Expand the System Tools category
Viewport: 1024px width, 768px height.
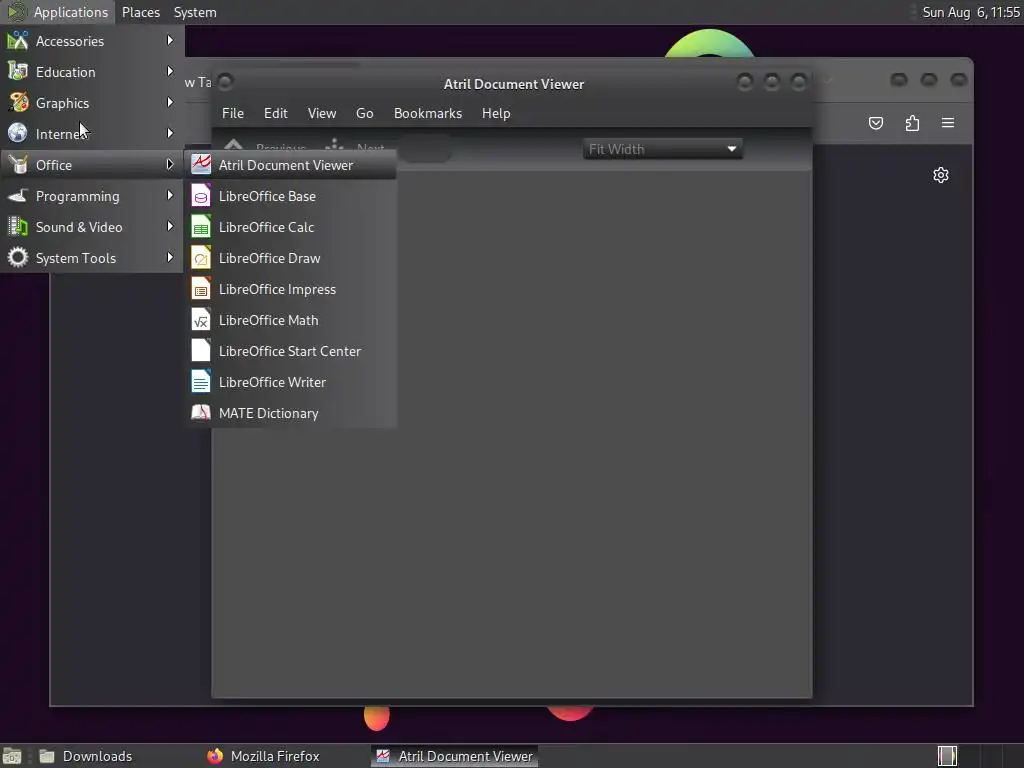(91, 258)
